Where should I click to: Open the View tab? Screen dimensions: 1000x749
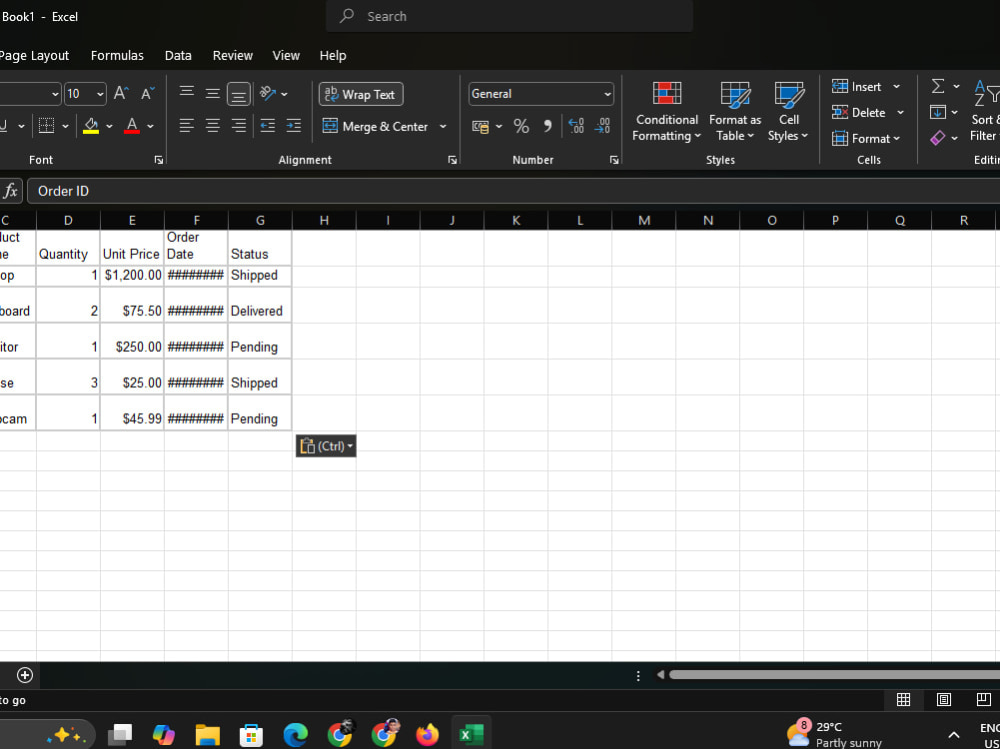click(x=286, y=56)
